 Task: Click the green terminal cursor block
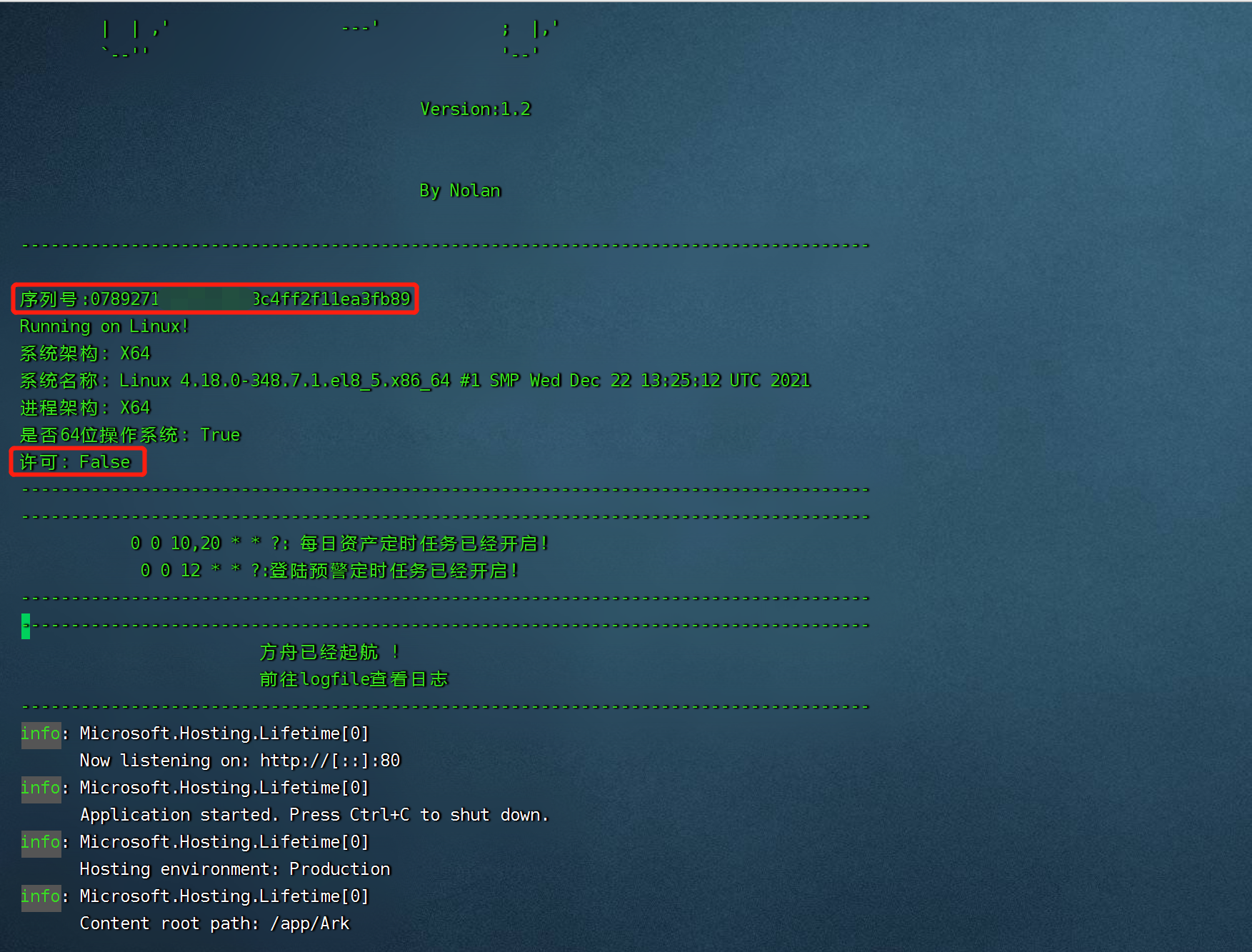pos(26,626)
